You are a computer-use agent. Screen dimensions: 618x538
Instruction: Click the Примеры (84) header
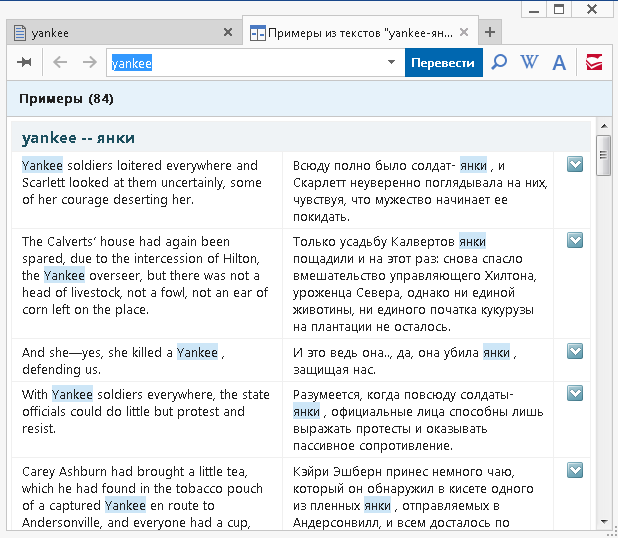pyautogui.click(x=66, y=99)
